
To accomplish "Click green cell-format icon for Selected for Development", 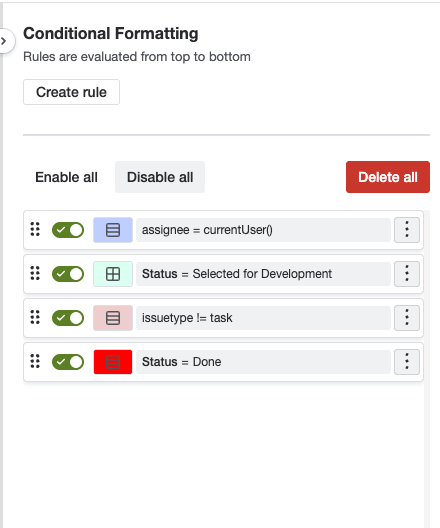I will pos(113,274).
